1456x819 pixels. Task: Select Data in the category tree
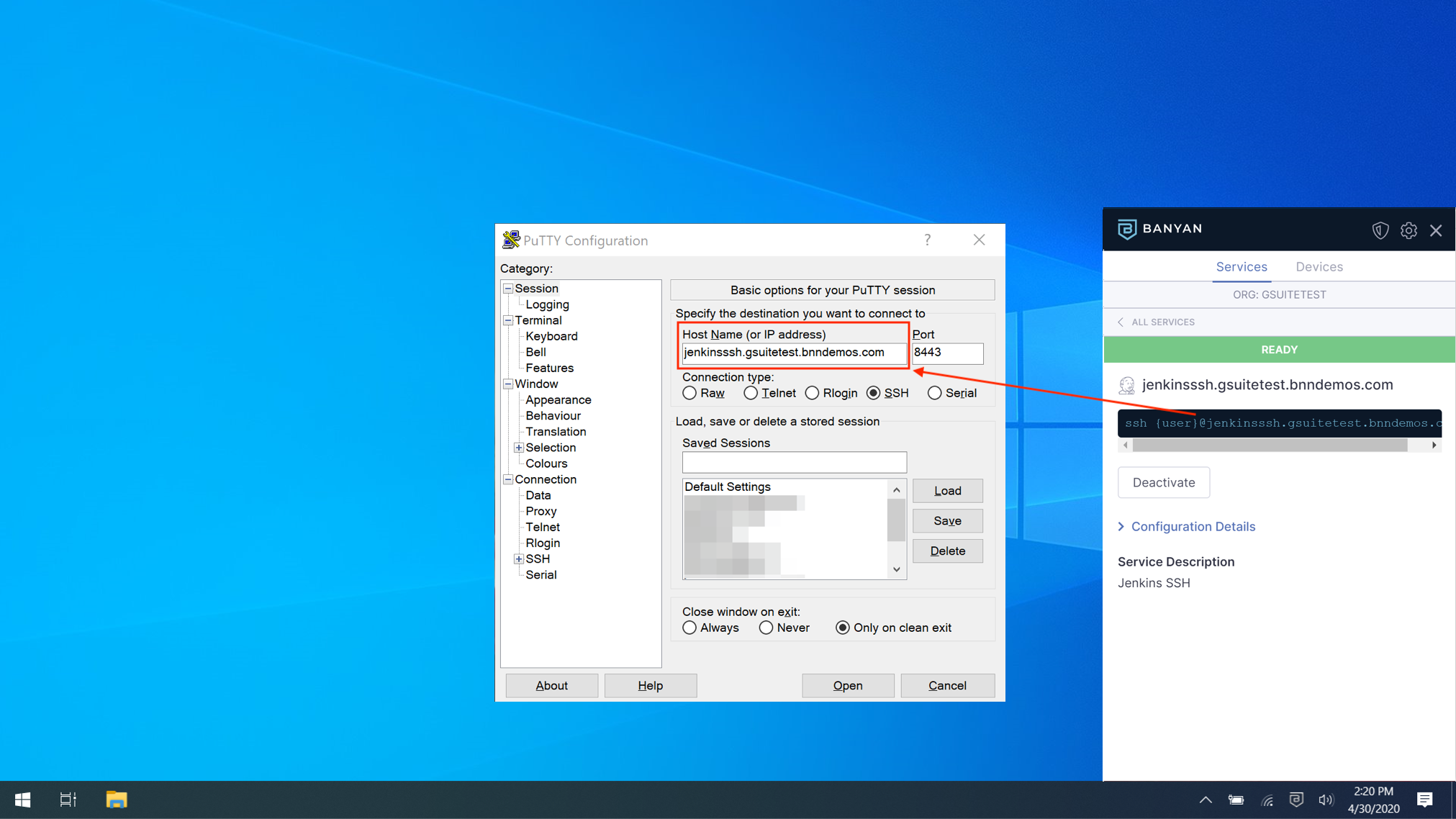(538, 495)
